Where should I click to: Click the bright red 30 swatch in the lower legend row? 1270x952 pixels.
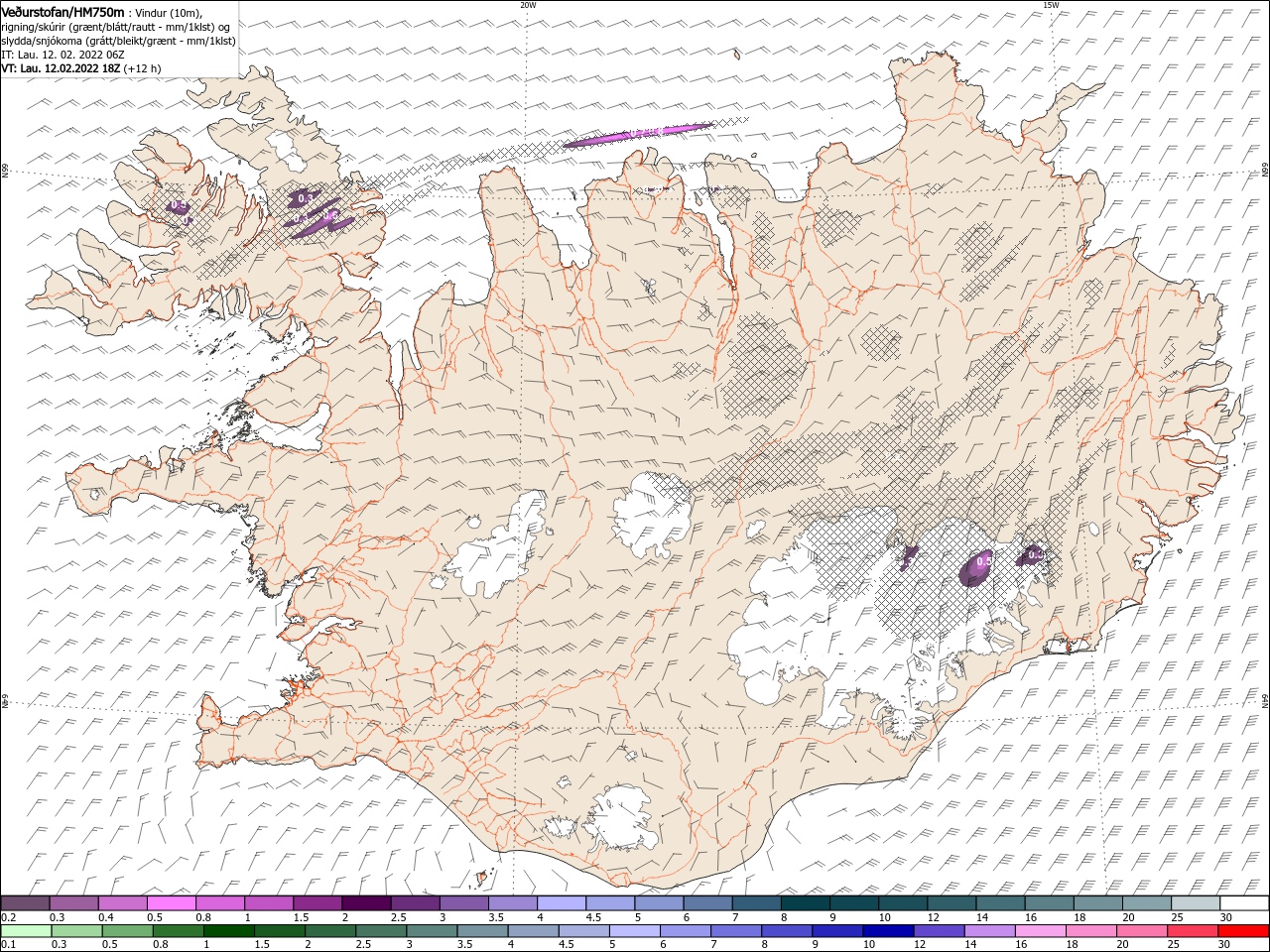[x=1245, y=930]
